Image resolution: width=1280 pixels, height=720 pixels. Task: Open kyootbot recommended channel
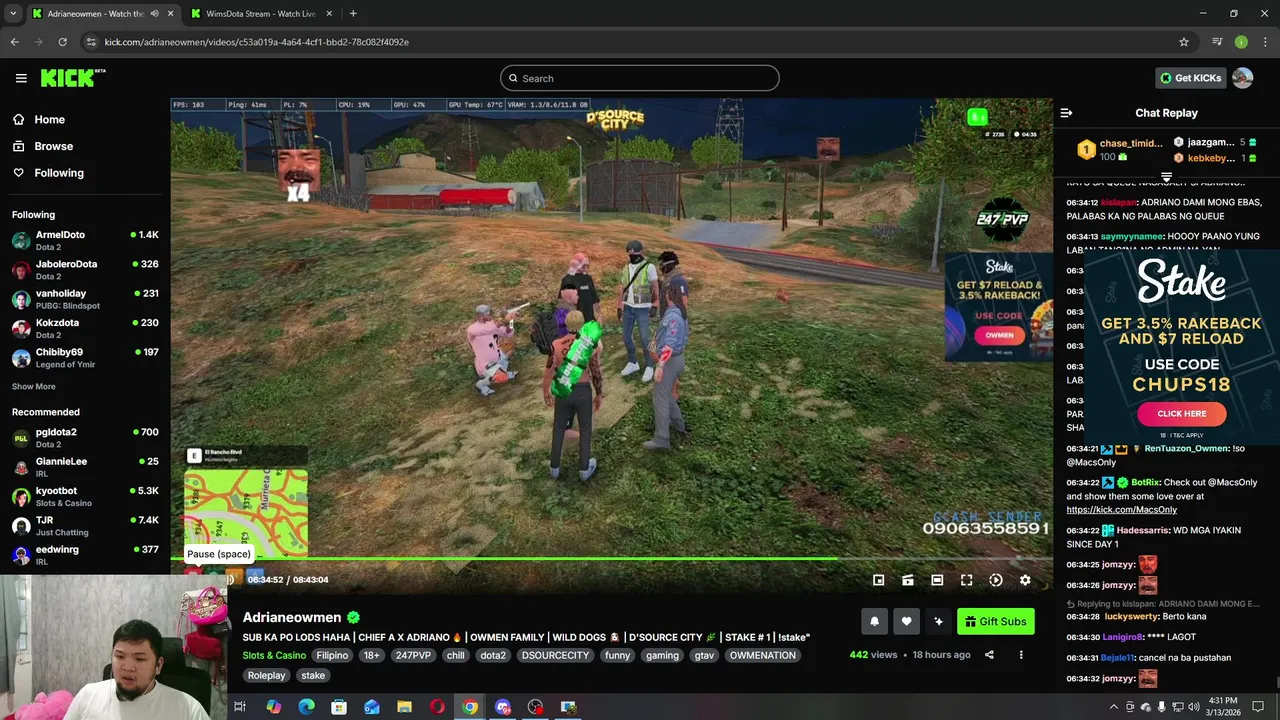pos(85,497)
